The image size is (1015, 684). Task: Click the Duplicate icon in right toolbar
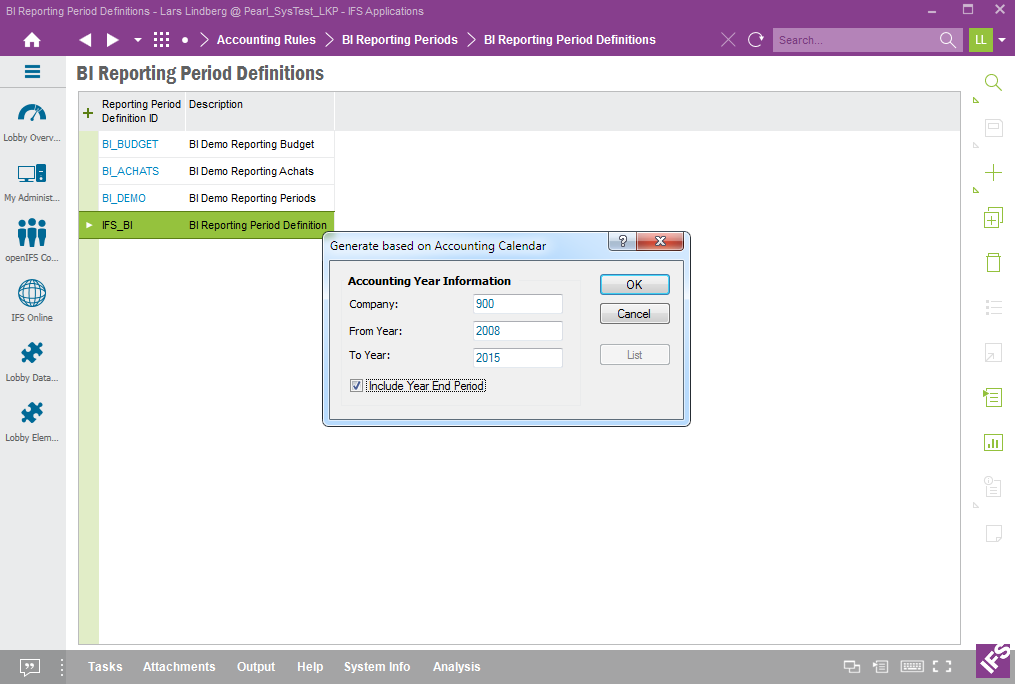(x=993, y=217)
